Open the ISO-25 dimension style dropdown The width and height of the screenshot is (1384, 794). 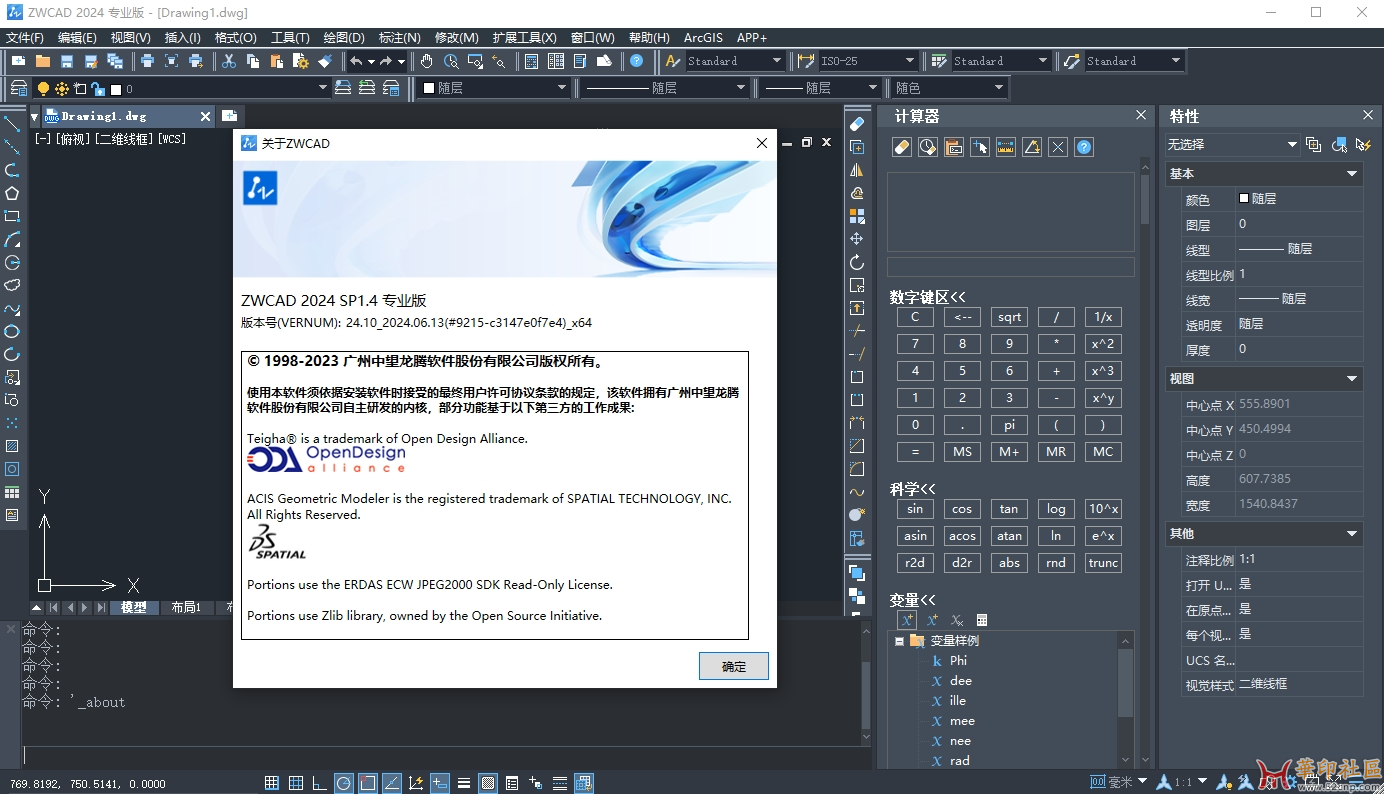click(x=909, y=61)
